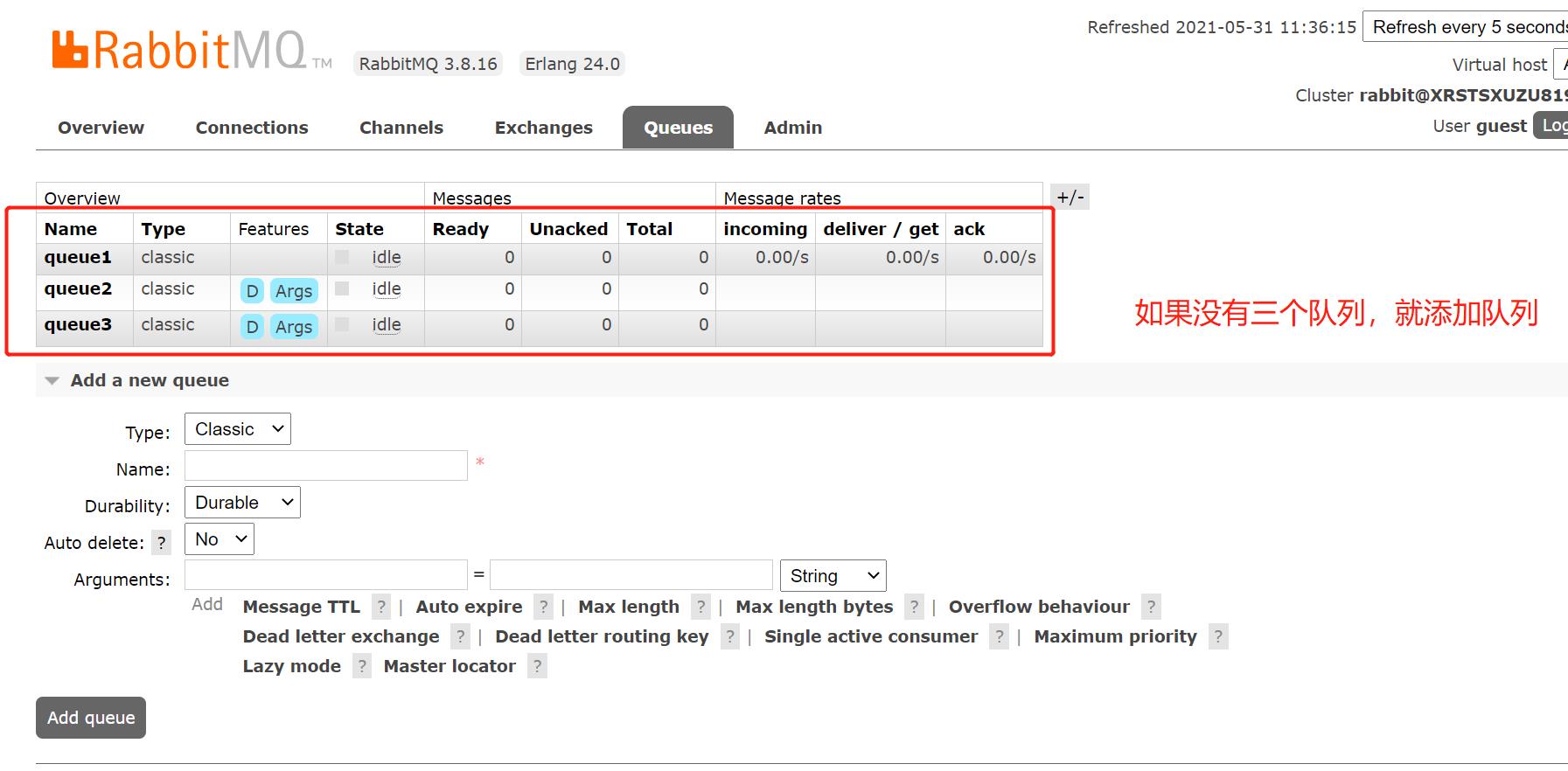Toggle table columns with +/- button
This screenshot has height=771, width=1568.
click(1070, 197)
